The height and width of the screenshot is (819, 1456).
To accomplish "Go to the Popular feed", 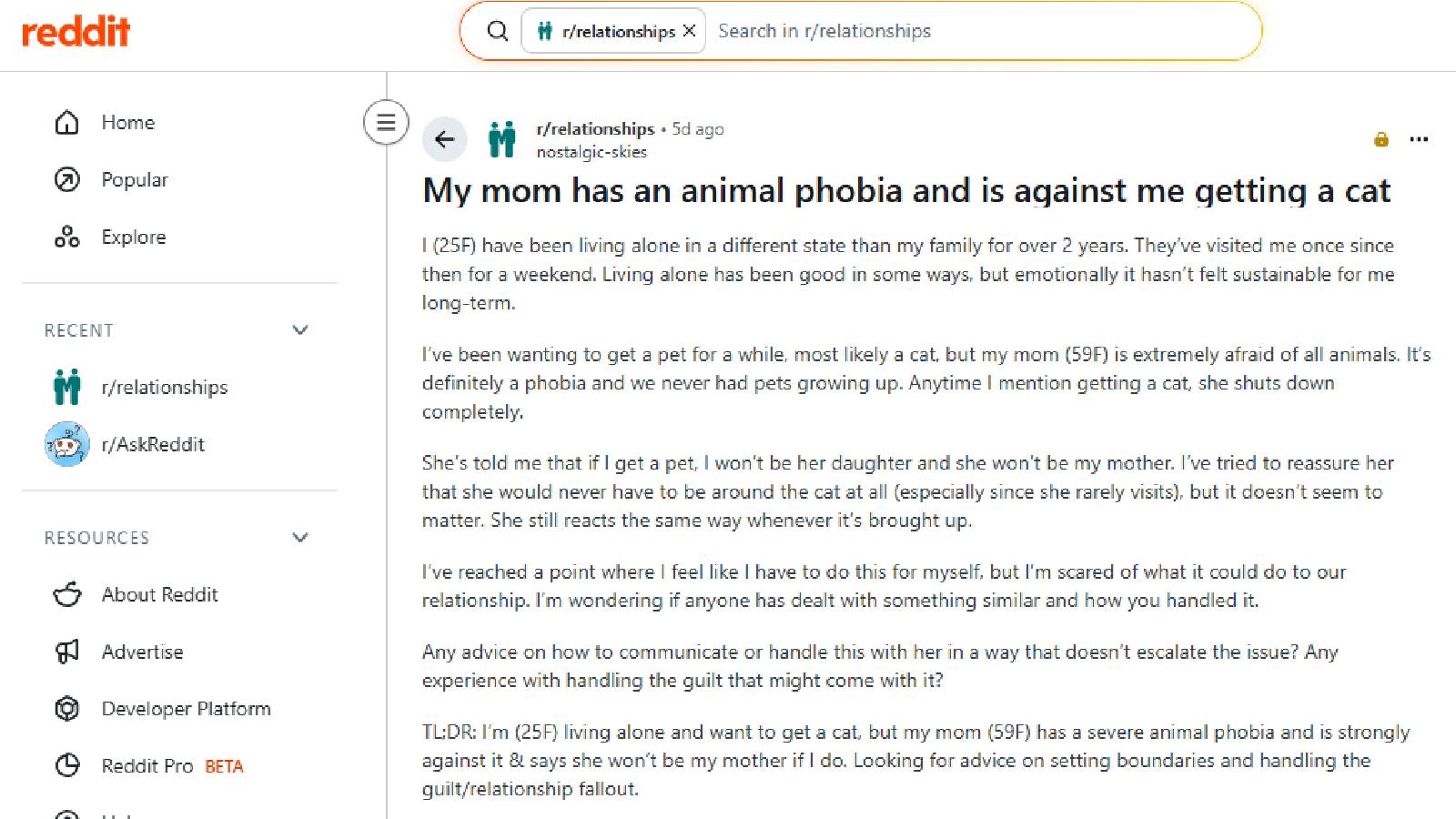I will pos(134,180).
